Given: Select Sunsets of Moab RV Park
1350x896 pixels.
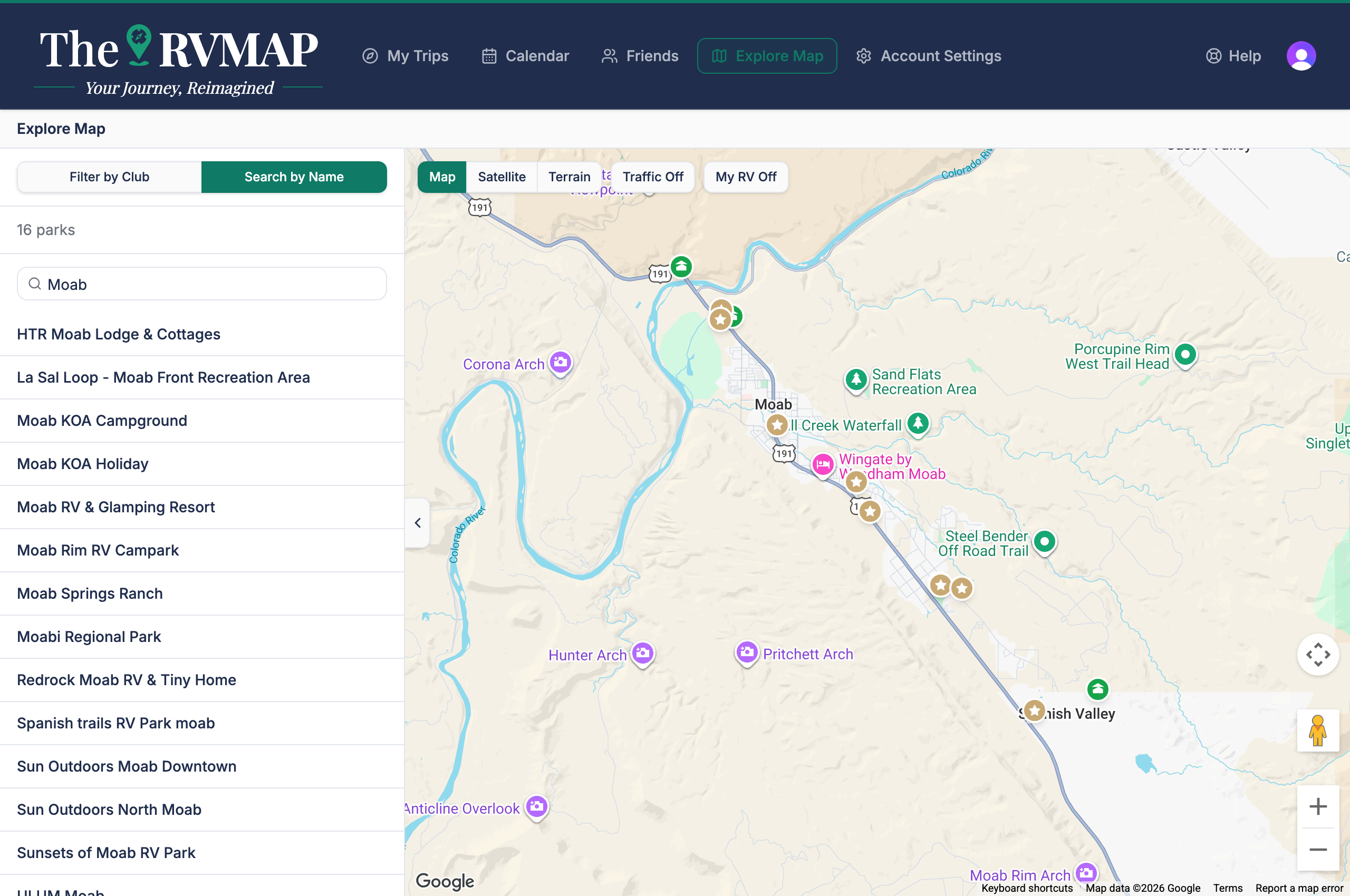Looking at the screenshot, I should (x=202, y=853).
